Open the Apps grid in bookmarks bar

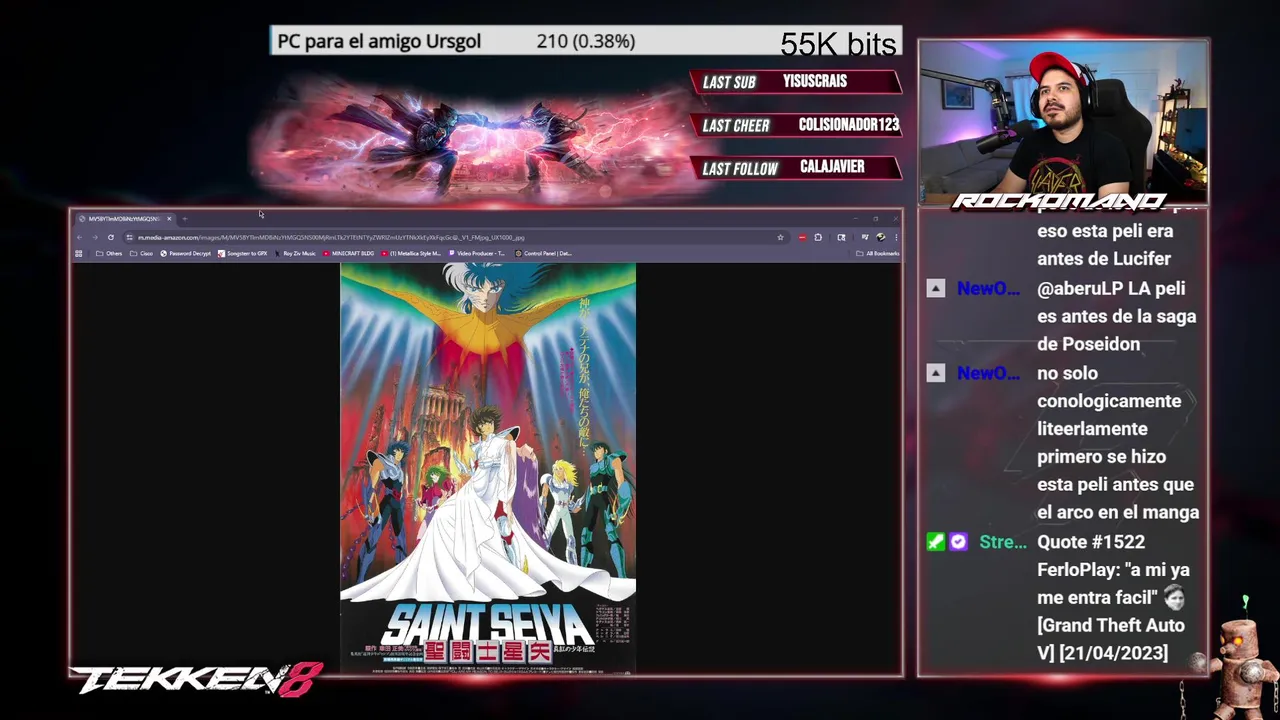coord(79,253)
